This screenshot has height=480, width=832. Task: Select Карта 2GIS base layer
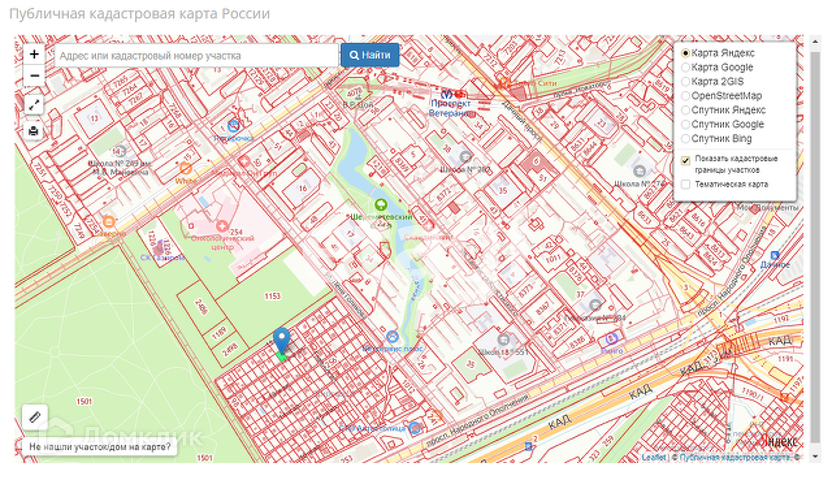(686, 82)
